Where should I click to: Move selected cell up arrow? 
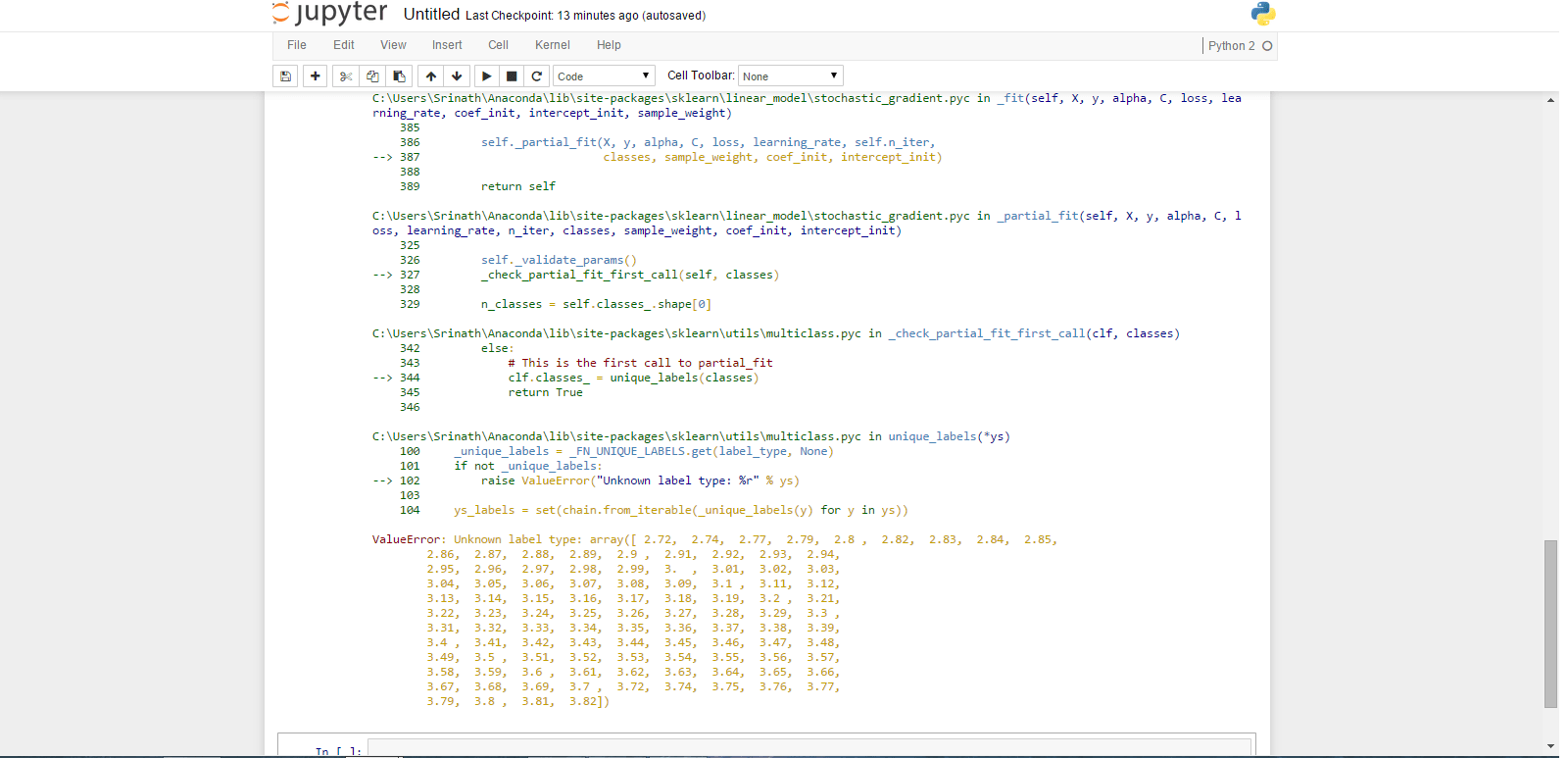[431, 76]
